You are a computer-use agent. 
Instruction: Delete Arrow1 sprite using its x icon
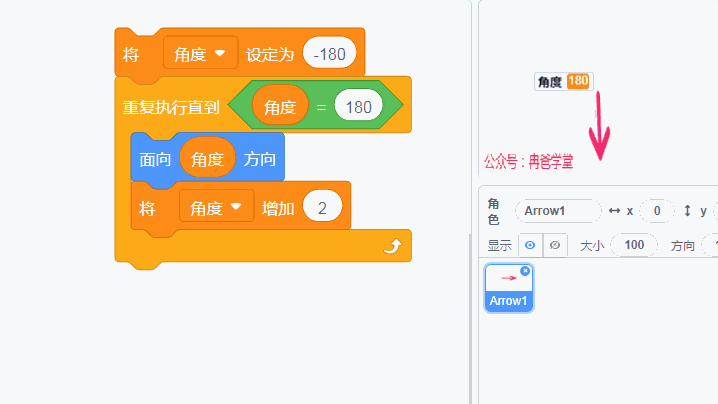pyautogui.click(x=525, y=271)
